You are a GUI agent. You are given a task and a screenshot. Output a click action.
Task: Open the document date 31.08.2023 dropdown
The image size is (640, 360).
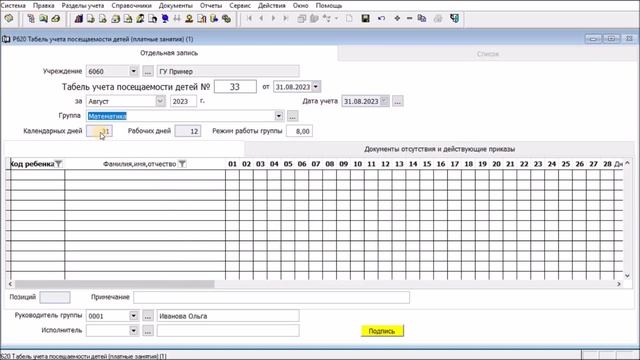tap(316, 87)
